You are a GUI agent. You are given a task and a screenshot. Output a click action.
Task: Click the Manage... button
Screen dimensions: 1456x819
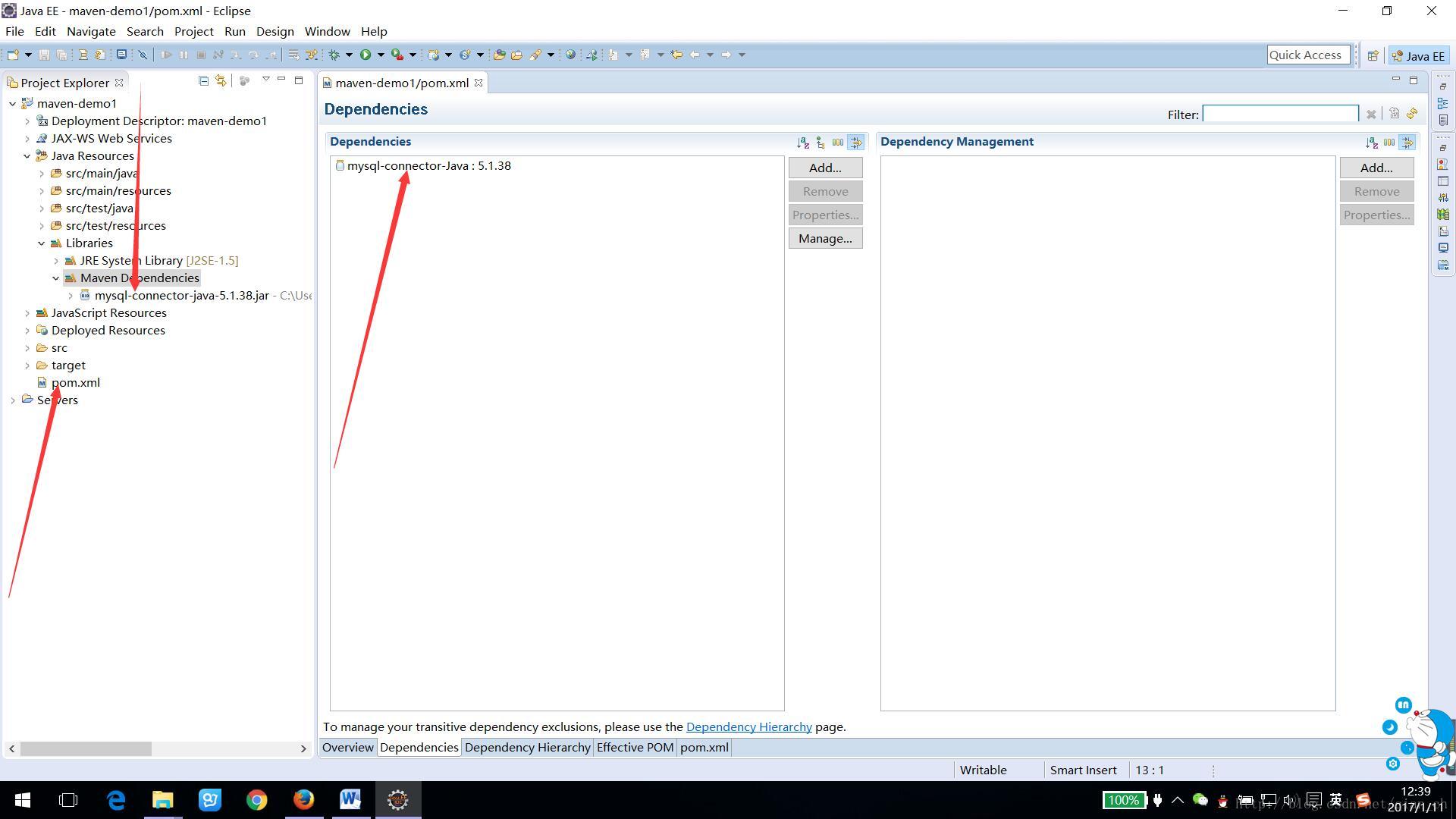pyautogui.click(x=825, y=239)
